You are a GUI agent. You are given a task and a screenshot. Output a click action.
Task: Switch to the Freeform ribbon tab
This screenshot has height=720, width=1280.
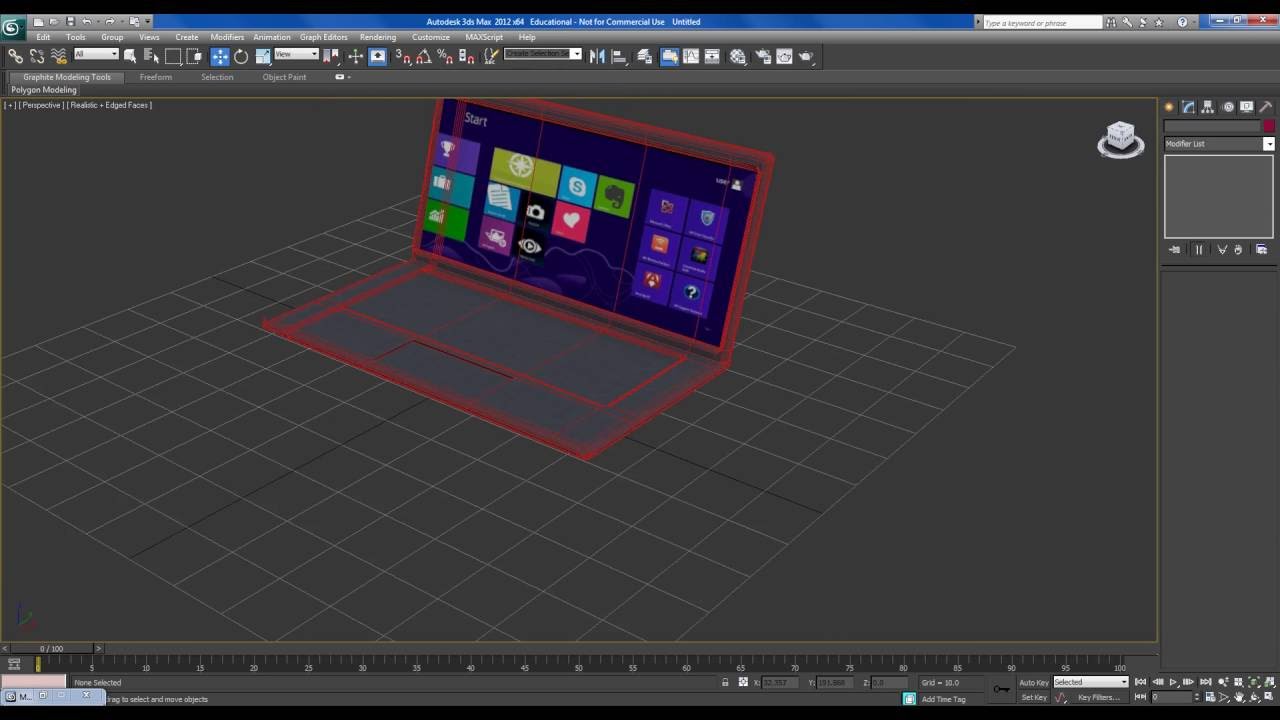tap(155, 77)
